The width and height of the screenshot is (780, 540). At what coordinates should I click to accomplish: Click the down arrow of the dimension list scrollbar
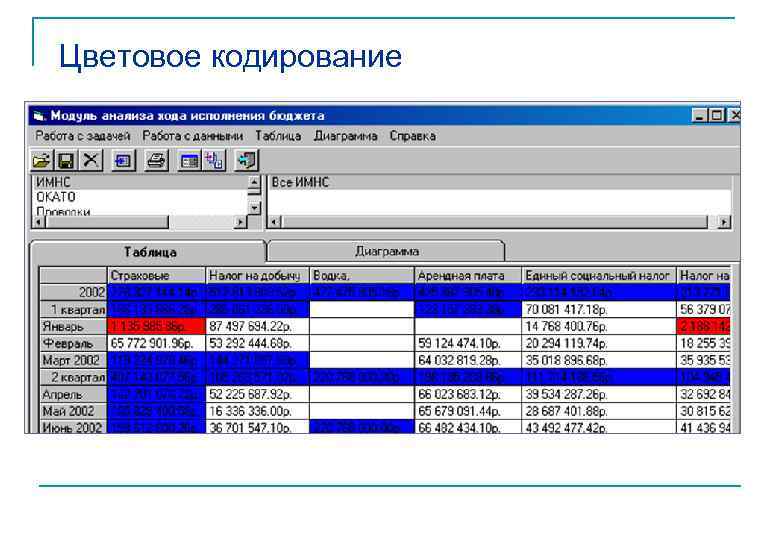coord(254,208)
